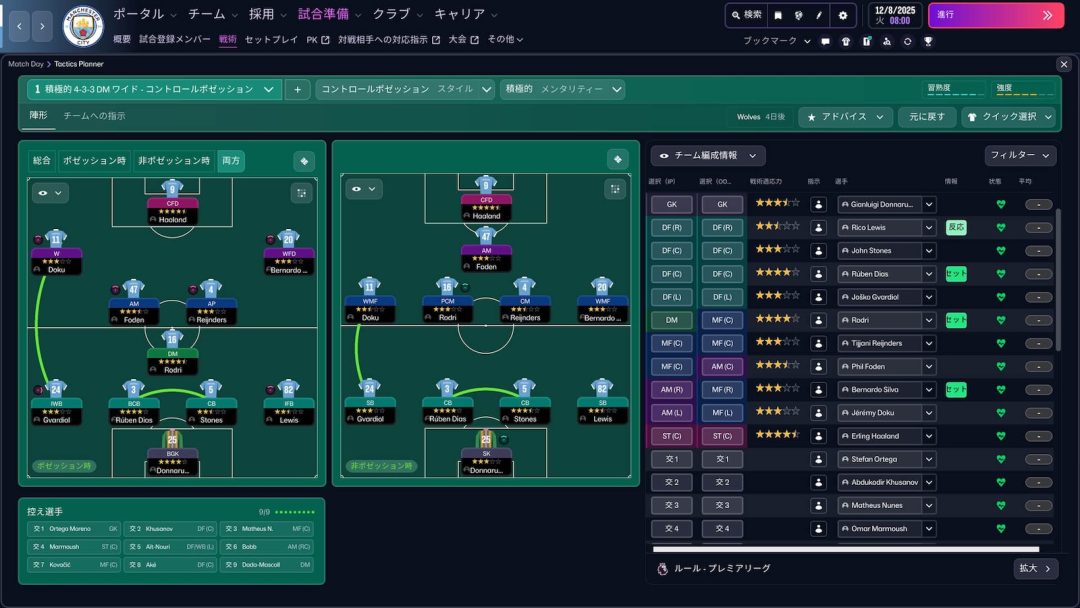The height and width of the screenshot is (608, 1080).
Task: Click the shirt icon in bookmarks bar
Action: coord(846,41)
